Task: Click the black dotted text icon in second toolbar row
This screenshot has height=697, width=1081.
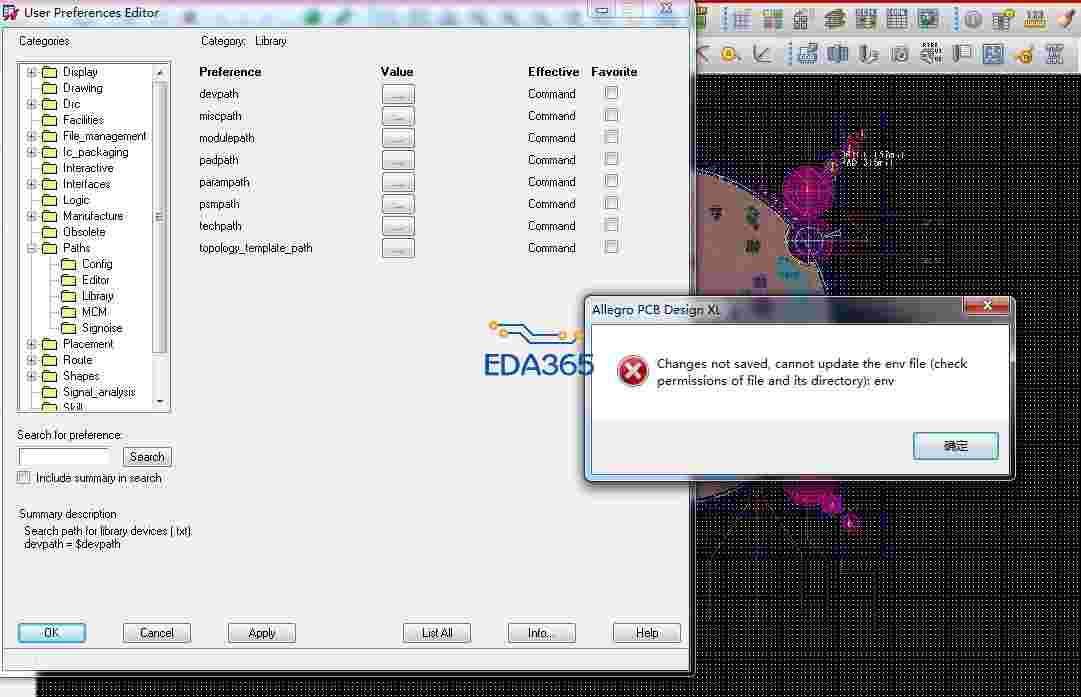Action: pyautogui.click(x=931, y=53)
